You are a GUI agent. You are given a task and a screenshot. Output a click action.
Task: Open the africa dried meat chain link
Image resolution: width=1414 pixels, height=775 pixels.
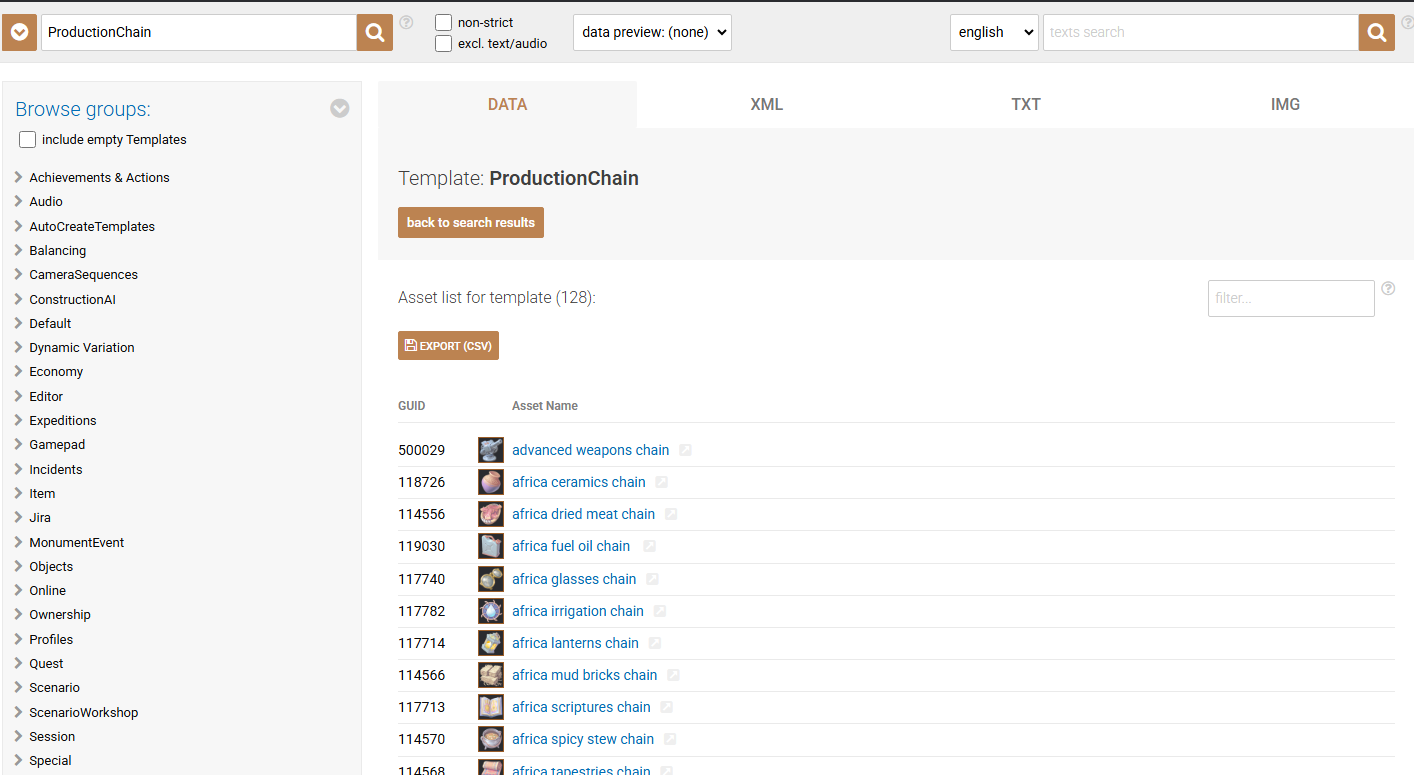pyautogui.click(x=583, y=514)
